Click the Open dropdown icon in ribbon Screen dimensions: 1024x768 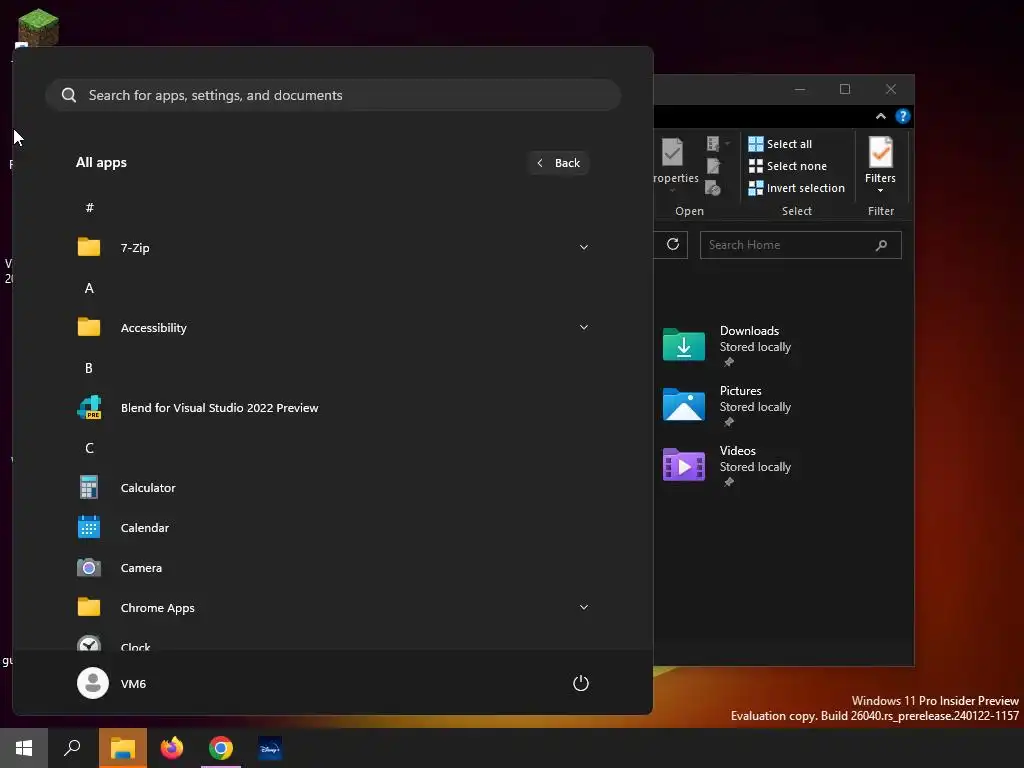[717, 144]
